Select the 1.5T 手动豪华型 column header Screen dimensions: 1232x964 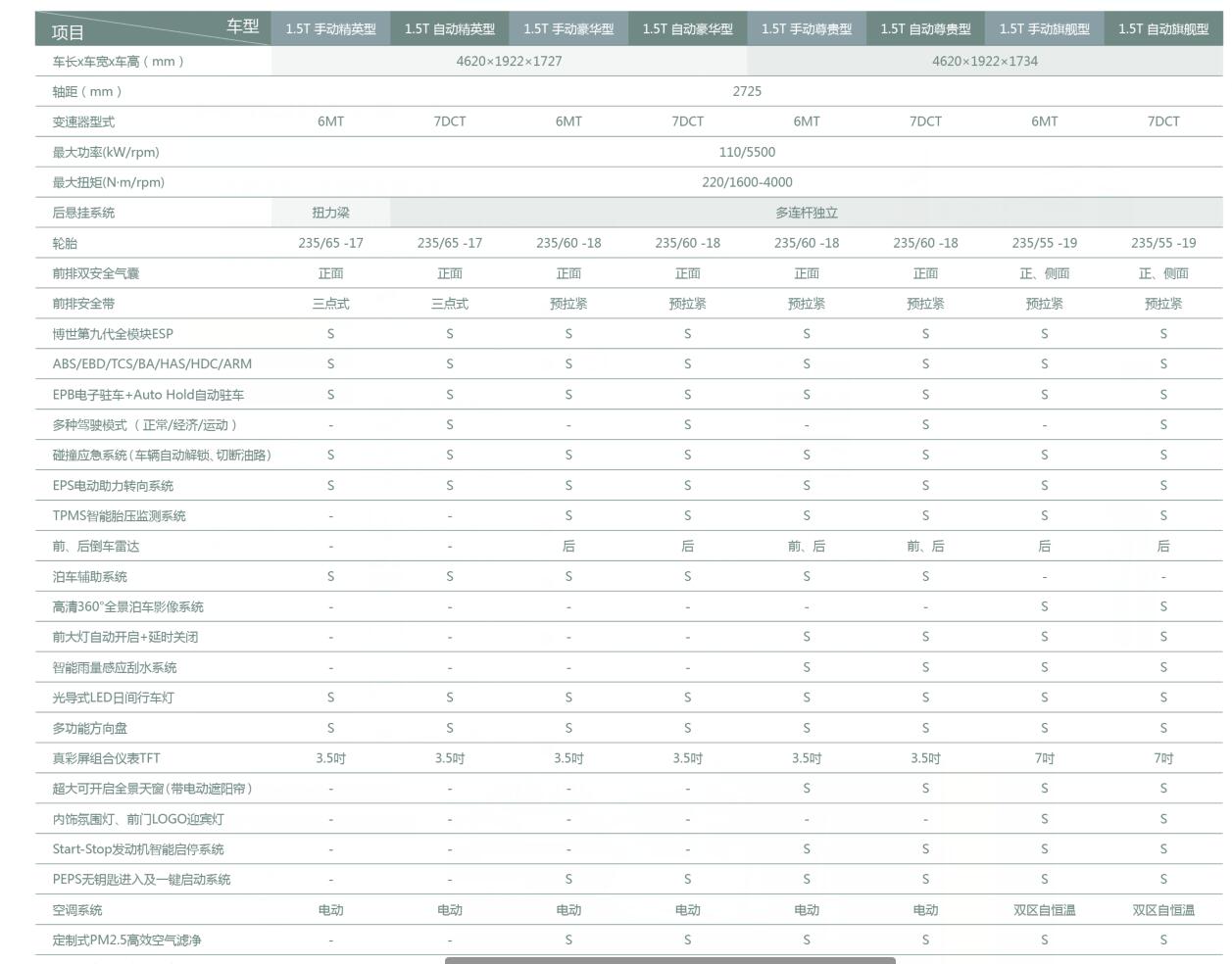(x=568, y=29)
